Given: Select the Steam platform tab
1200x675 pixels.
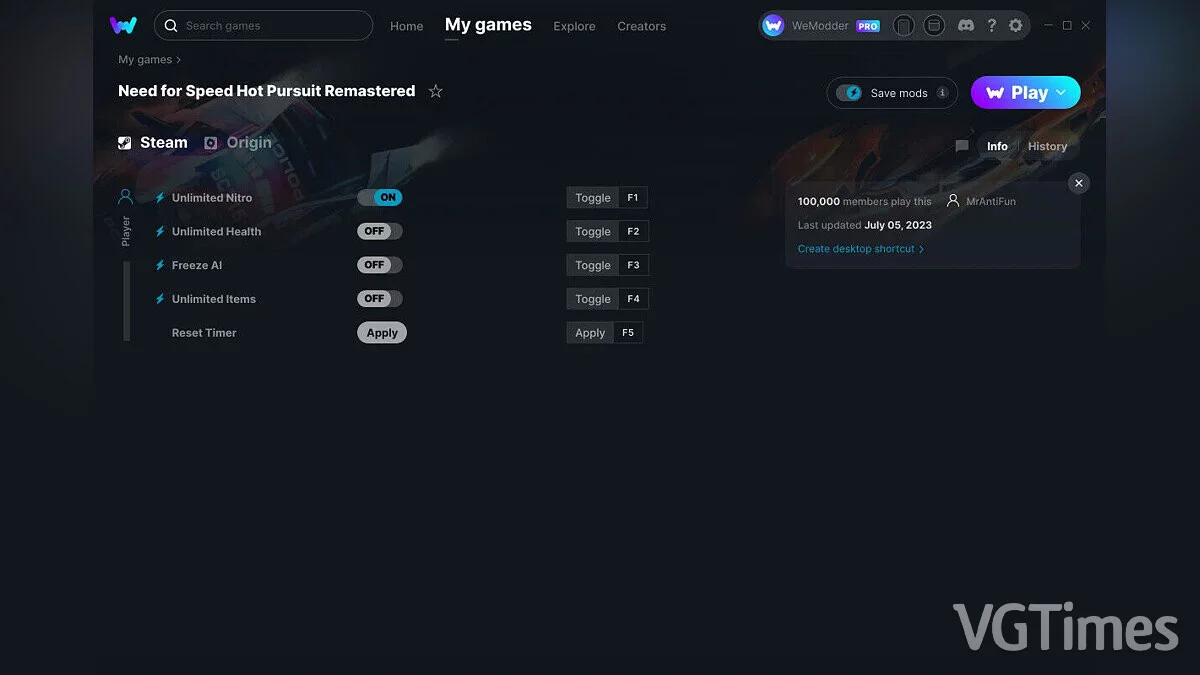Looking at the screenshot, I should (153, 143).
